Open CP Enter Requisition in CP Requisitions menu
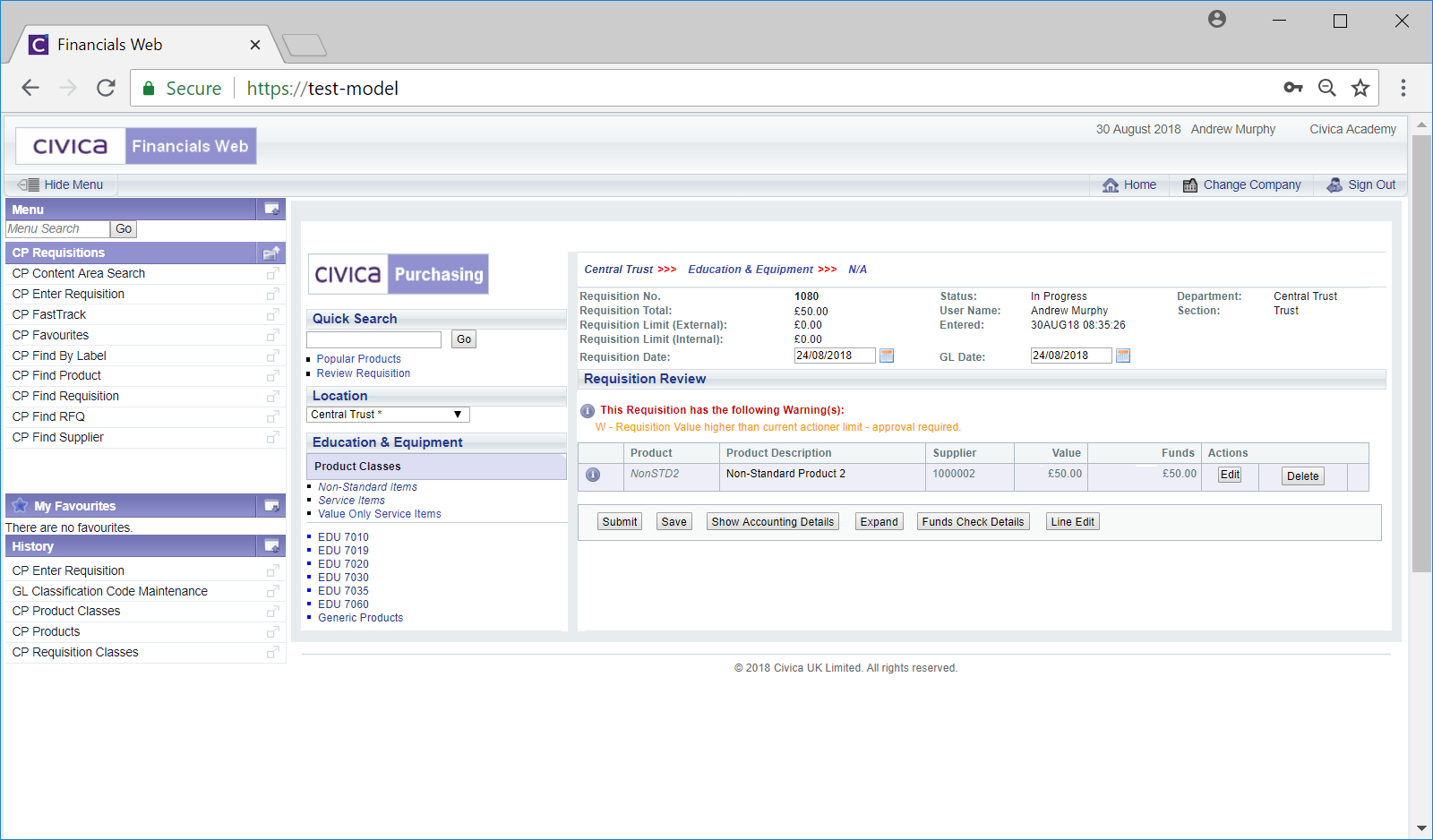This screenshot has width=1433, height=840. 68,294
